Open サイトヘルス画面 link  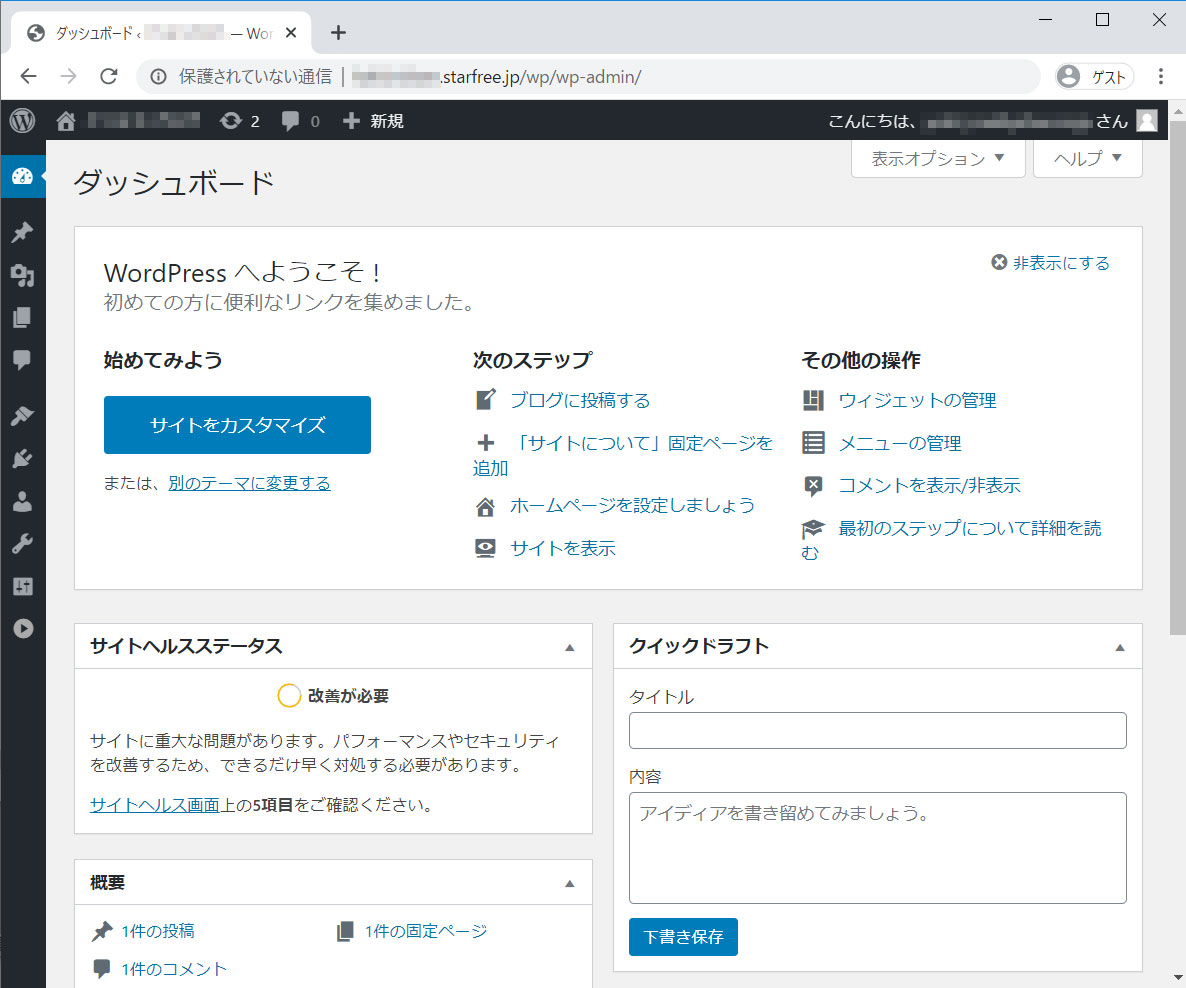(x=154, y=805)
